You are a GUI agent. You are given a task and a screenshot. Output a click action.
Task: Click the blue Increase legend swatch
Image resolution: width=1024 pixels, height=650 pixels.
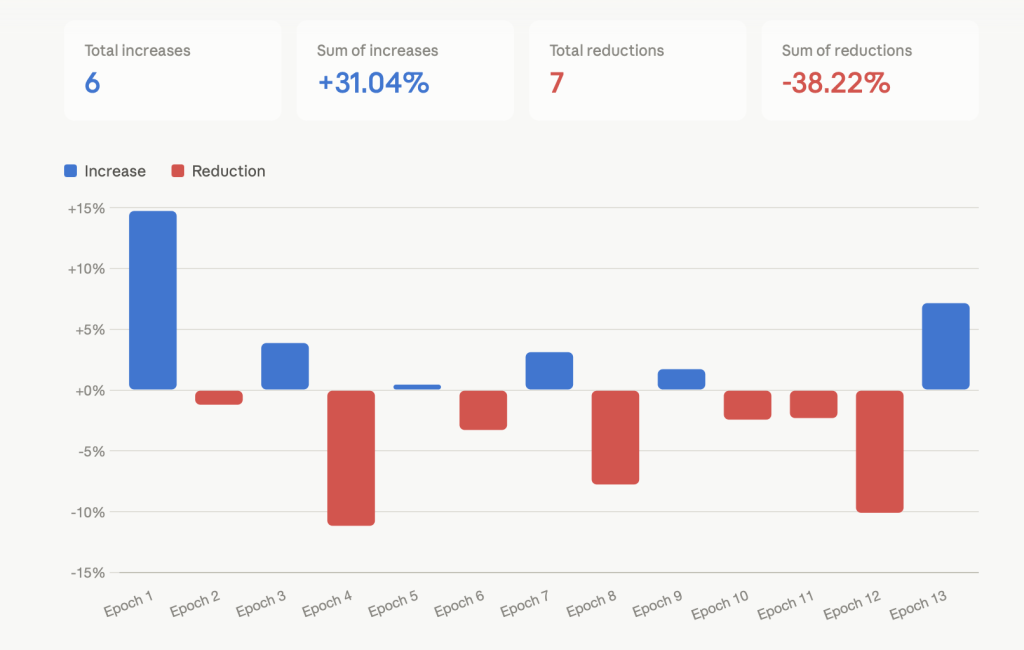71,171
